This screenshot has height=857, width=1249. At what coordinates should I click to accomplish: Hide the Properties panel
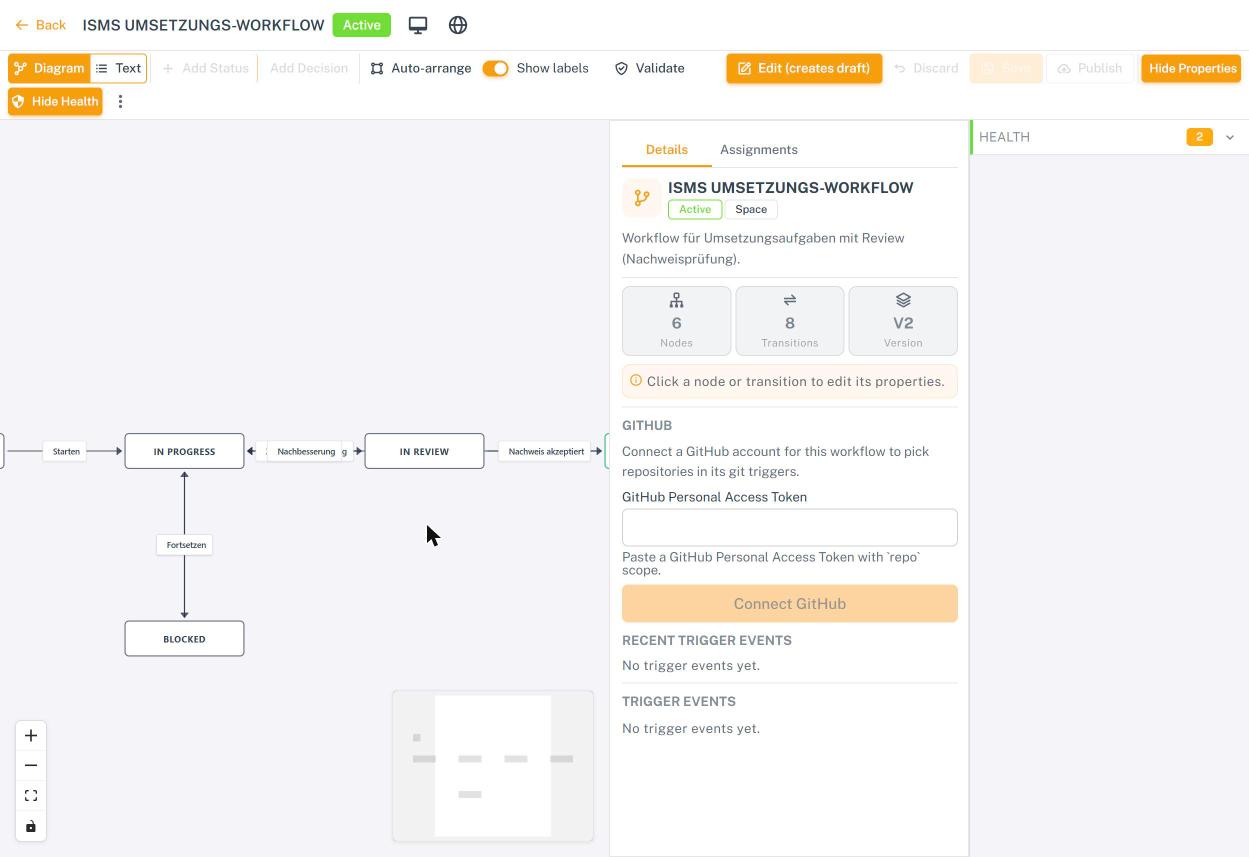point(1191,68)
